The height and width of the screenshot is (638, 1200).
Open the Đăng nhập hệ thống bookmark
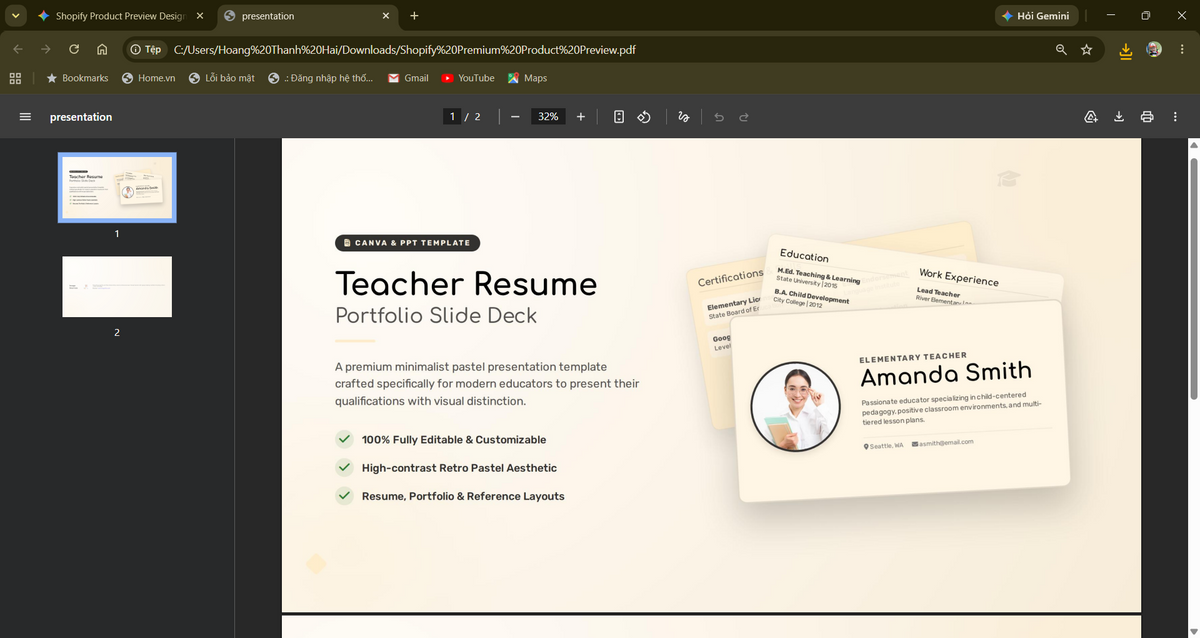(x=321, y=78)
